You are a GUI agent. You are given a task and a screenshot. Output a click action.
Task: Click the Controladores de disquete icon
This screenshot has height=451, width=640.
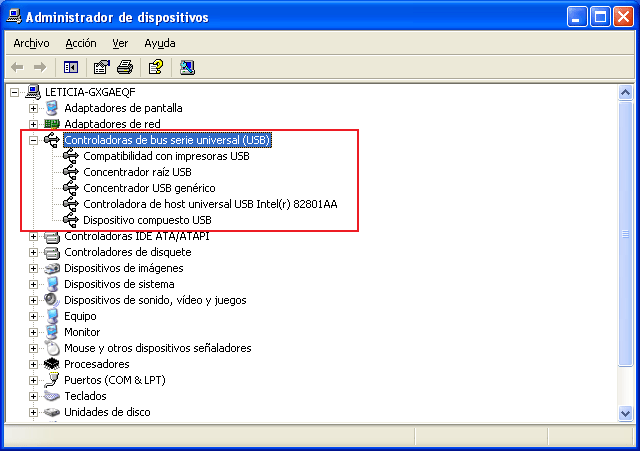52,253
